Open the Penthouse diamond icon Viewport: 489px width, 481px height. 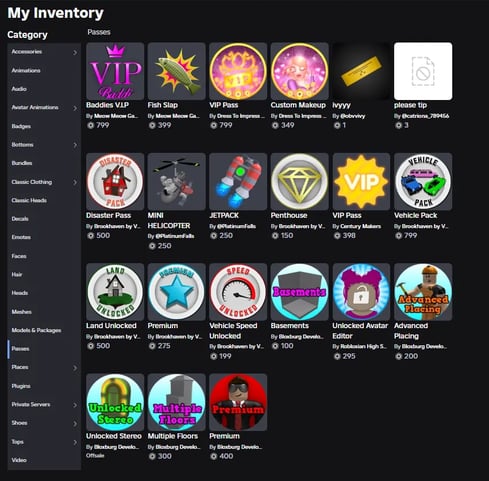[299, 181]
